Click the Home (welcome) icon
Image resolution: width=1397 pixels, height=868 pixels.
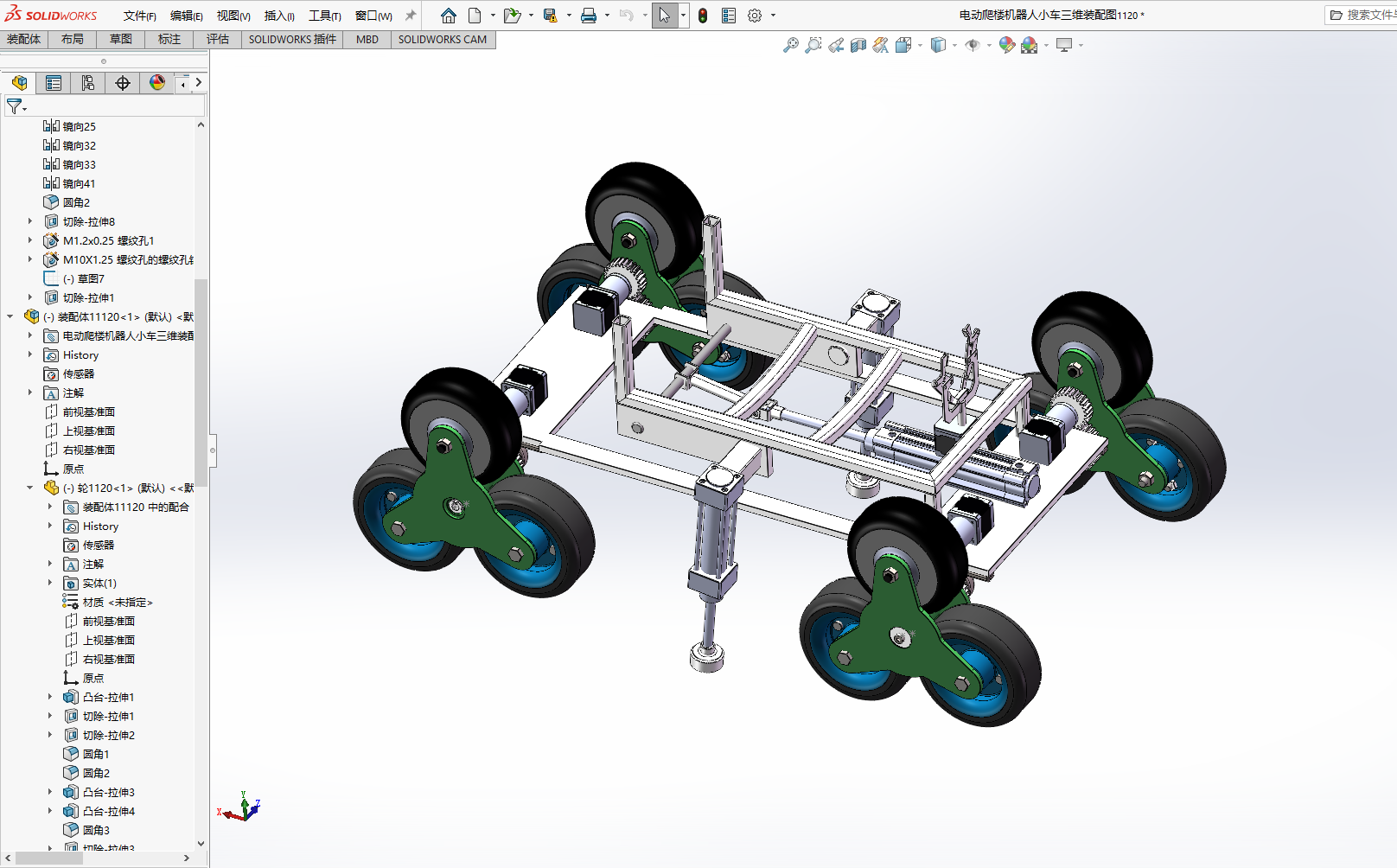point(448,16)
